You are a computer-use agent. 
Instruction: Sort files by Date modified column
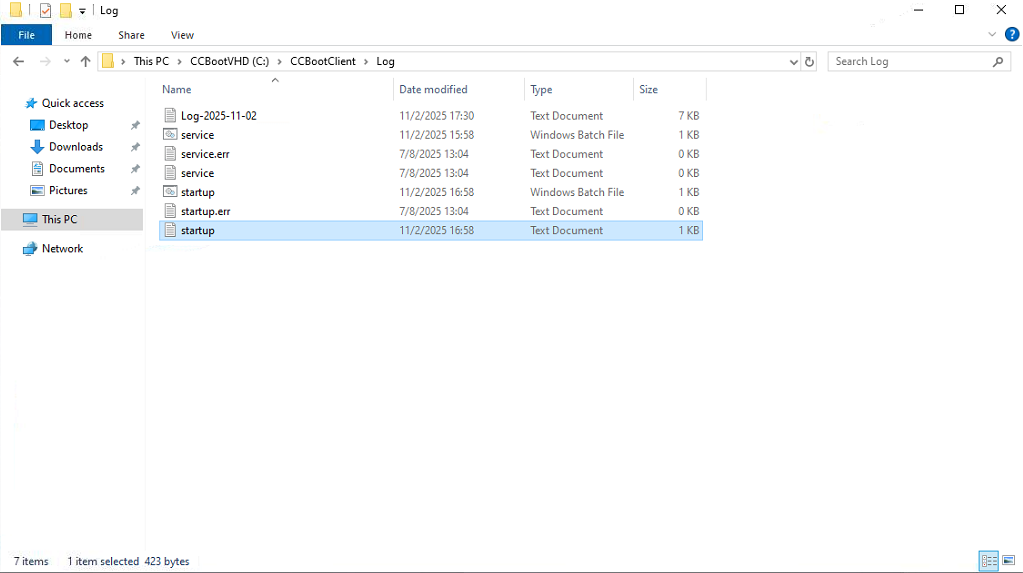[x=433, y=89]
